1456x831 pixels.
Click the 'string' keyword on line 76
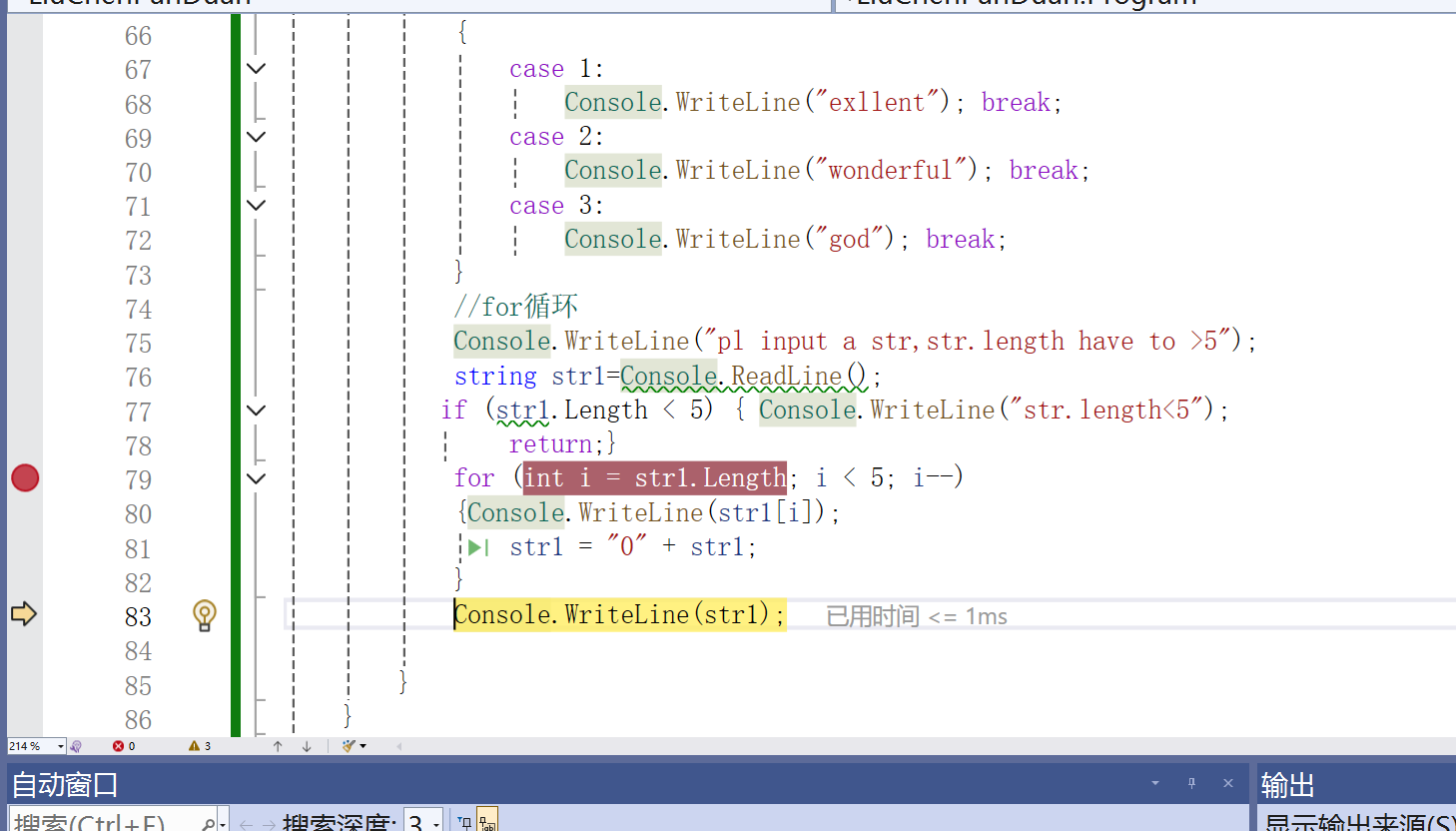coord(495,376)
